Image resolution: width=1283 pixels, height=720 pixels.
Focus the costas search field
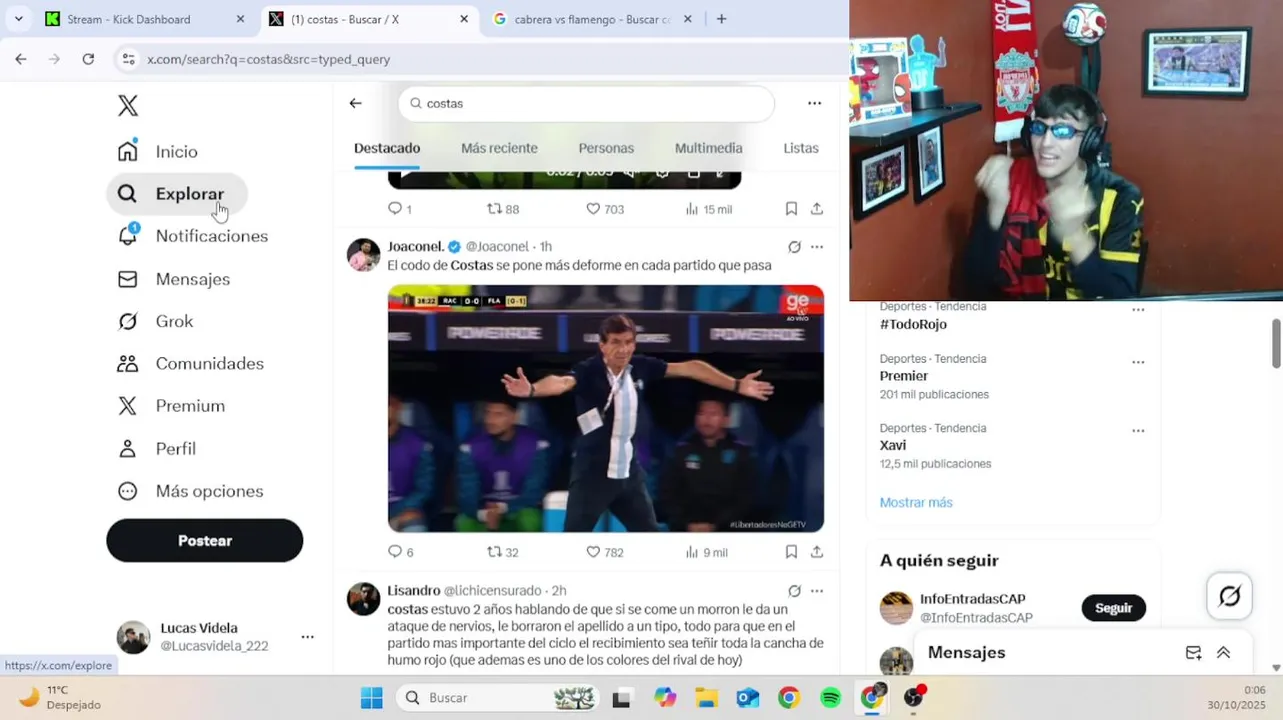[586, 103]
